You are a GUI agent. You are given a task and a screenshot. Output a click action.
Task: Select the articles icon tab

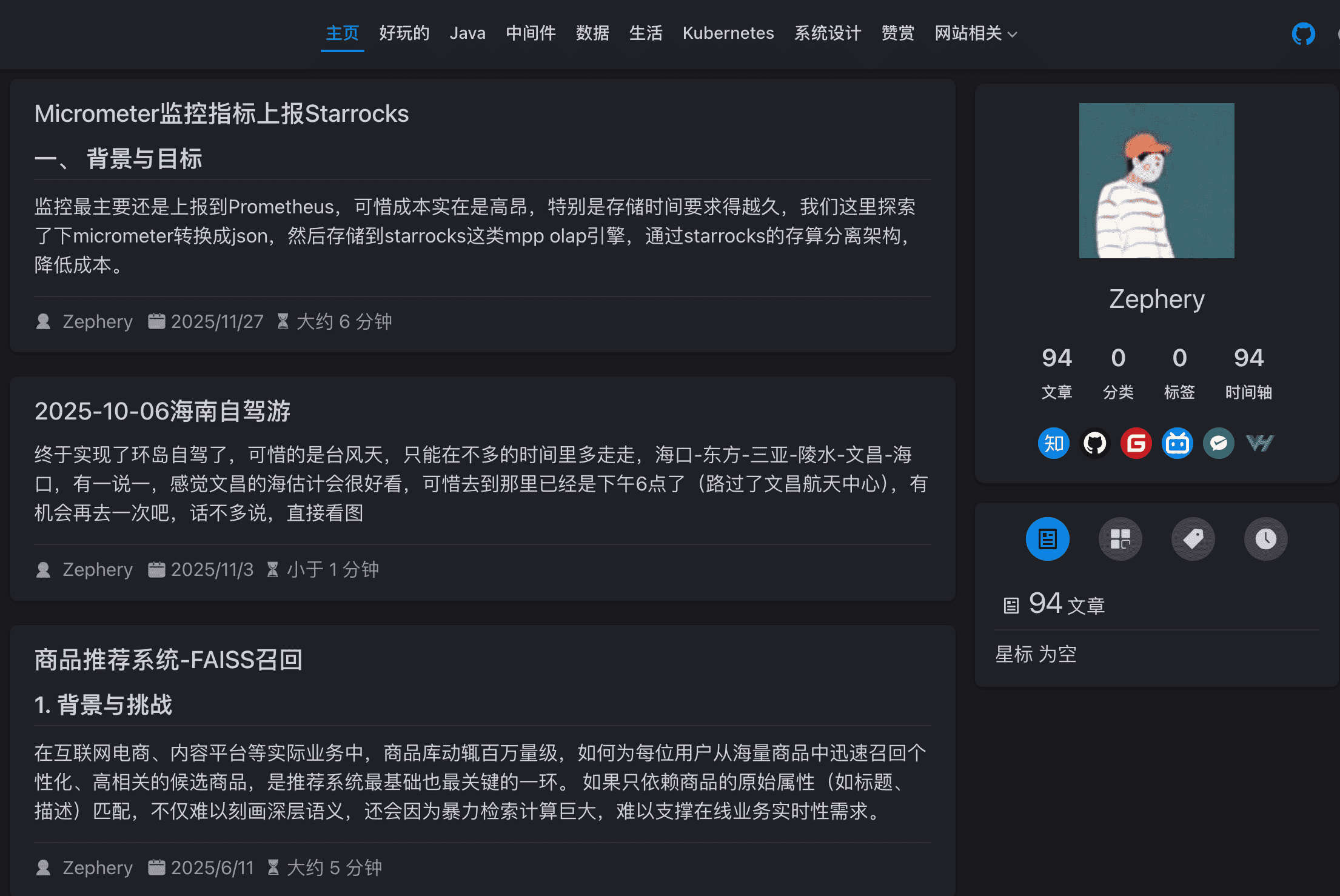(1048, 539)
